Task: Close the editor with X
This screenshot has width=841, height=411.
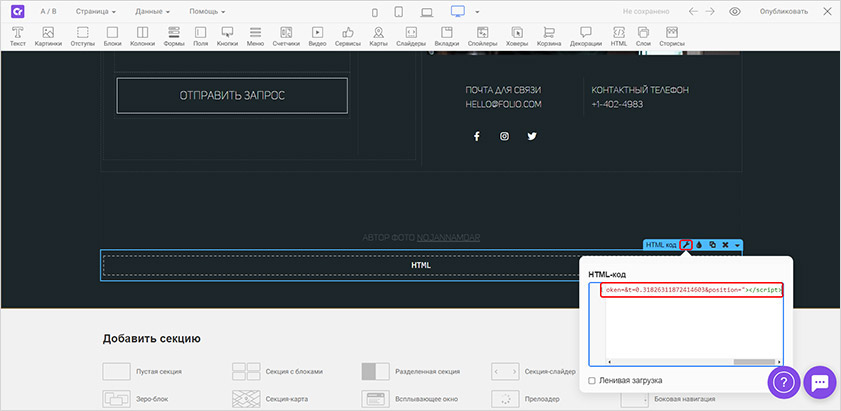Action: (828, 11)
